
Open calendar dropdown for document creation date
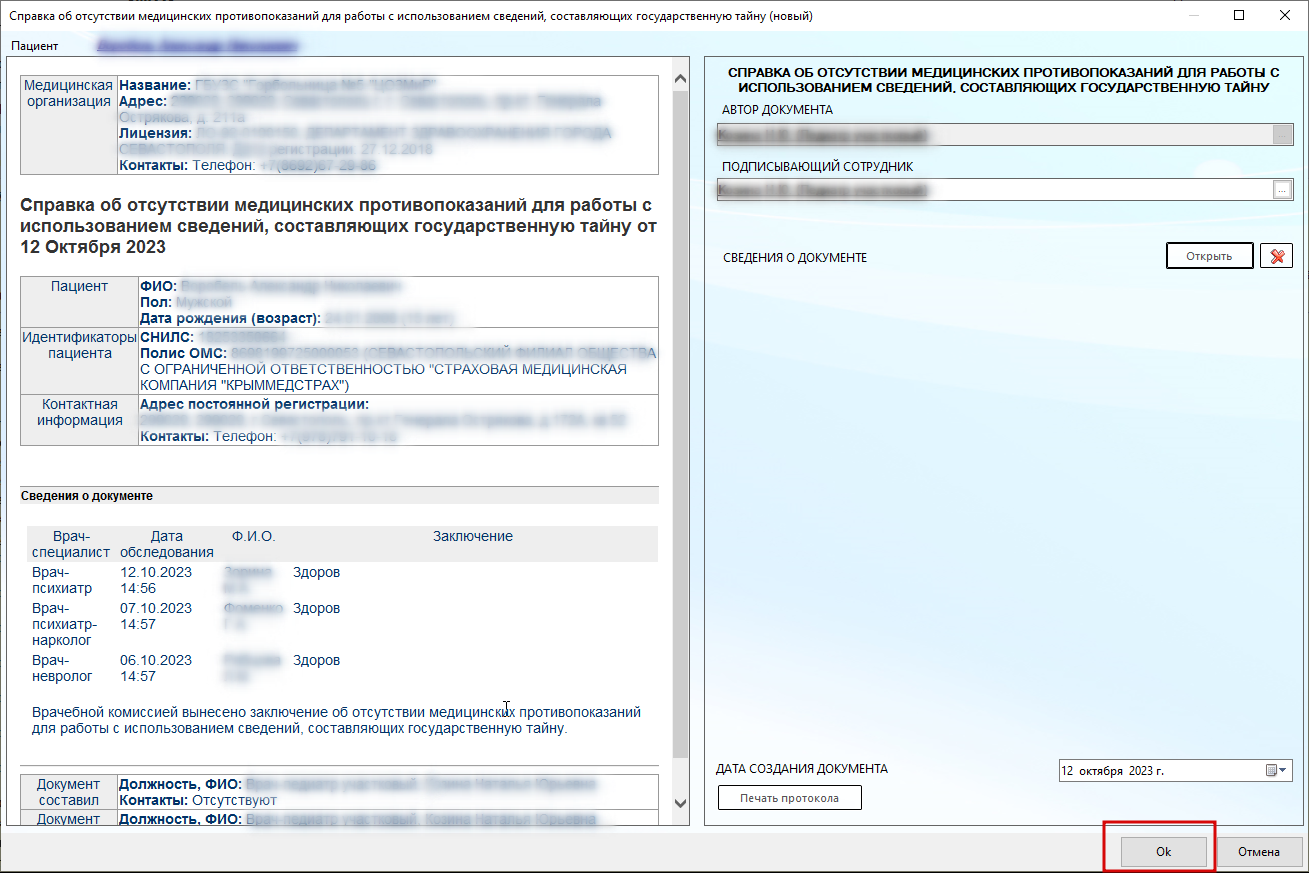pos(1277,771)
